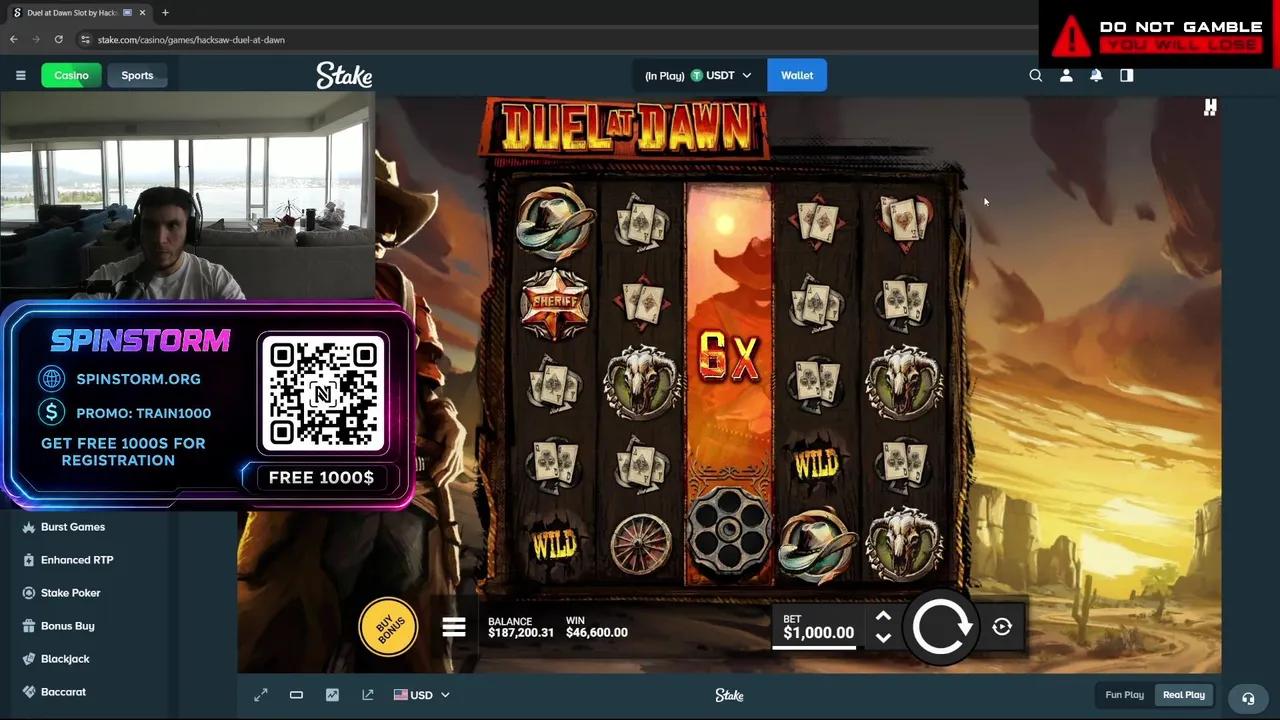
Task: Toggle the right side panel icon
Action: [1126, 75]
